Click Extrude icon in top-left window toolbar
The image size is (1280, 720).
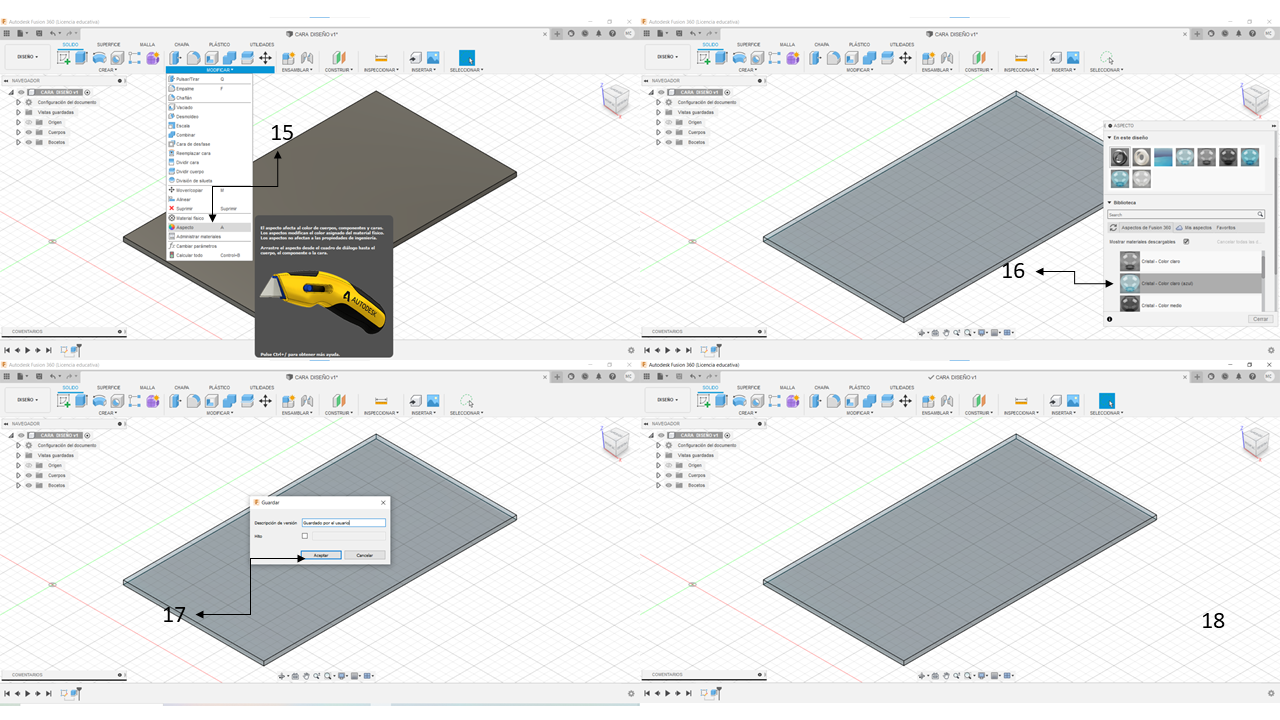pos(80,58)
